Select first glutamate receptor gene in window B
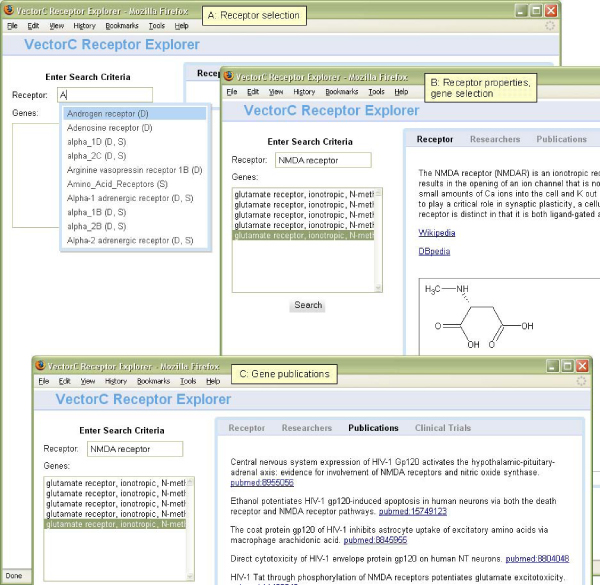 pyautogui.click(x=303, y=195)
